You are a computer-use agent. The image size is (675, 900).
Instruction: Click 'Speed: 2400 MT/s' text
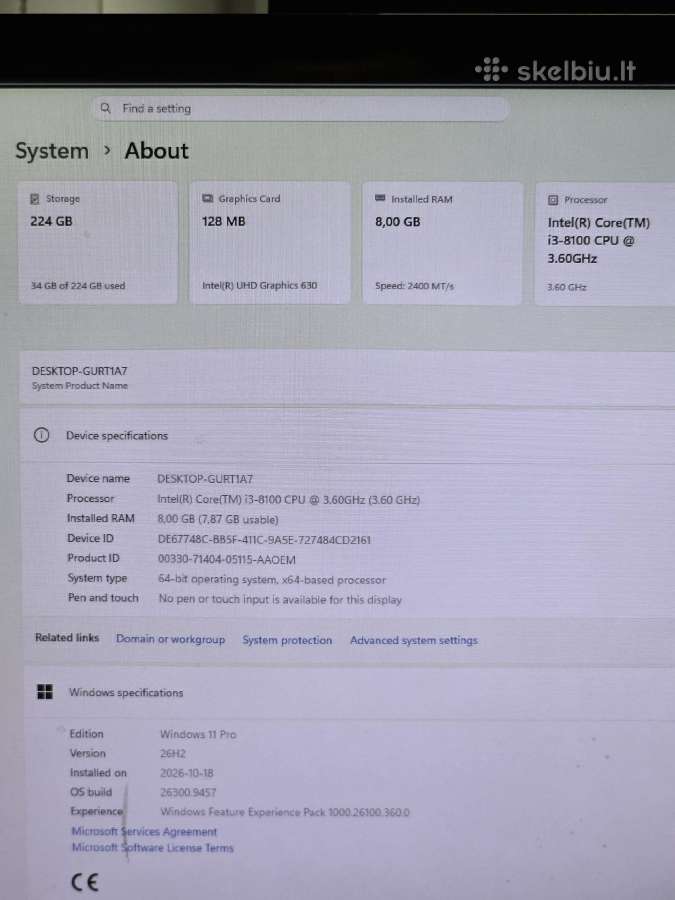tap(414, 286)
